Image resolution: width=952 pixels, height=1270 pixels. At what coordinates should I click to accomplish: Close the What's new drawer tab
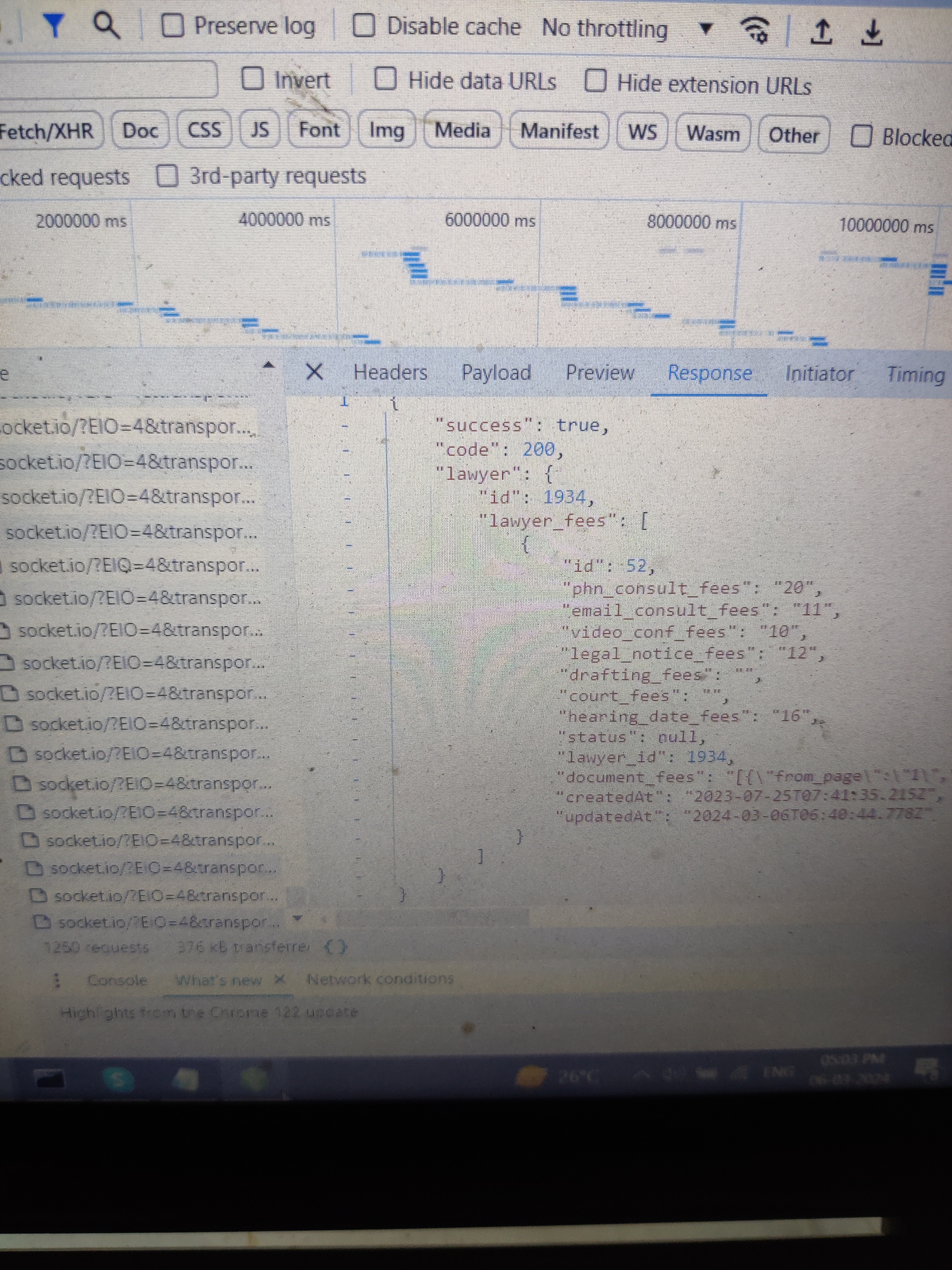pos(280,979)
